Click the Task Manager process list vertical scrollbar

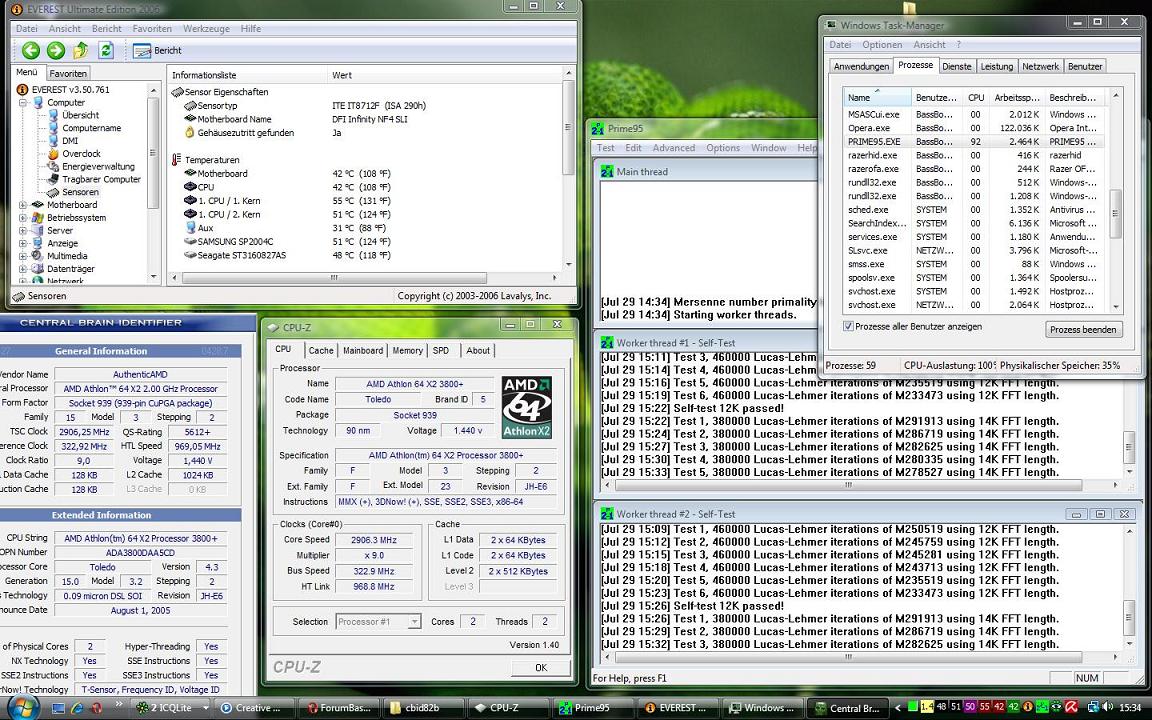[x=1115, y=213]
